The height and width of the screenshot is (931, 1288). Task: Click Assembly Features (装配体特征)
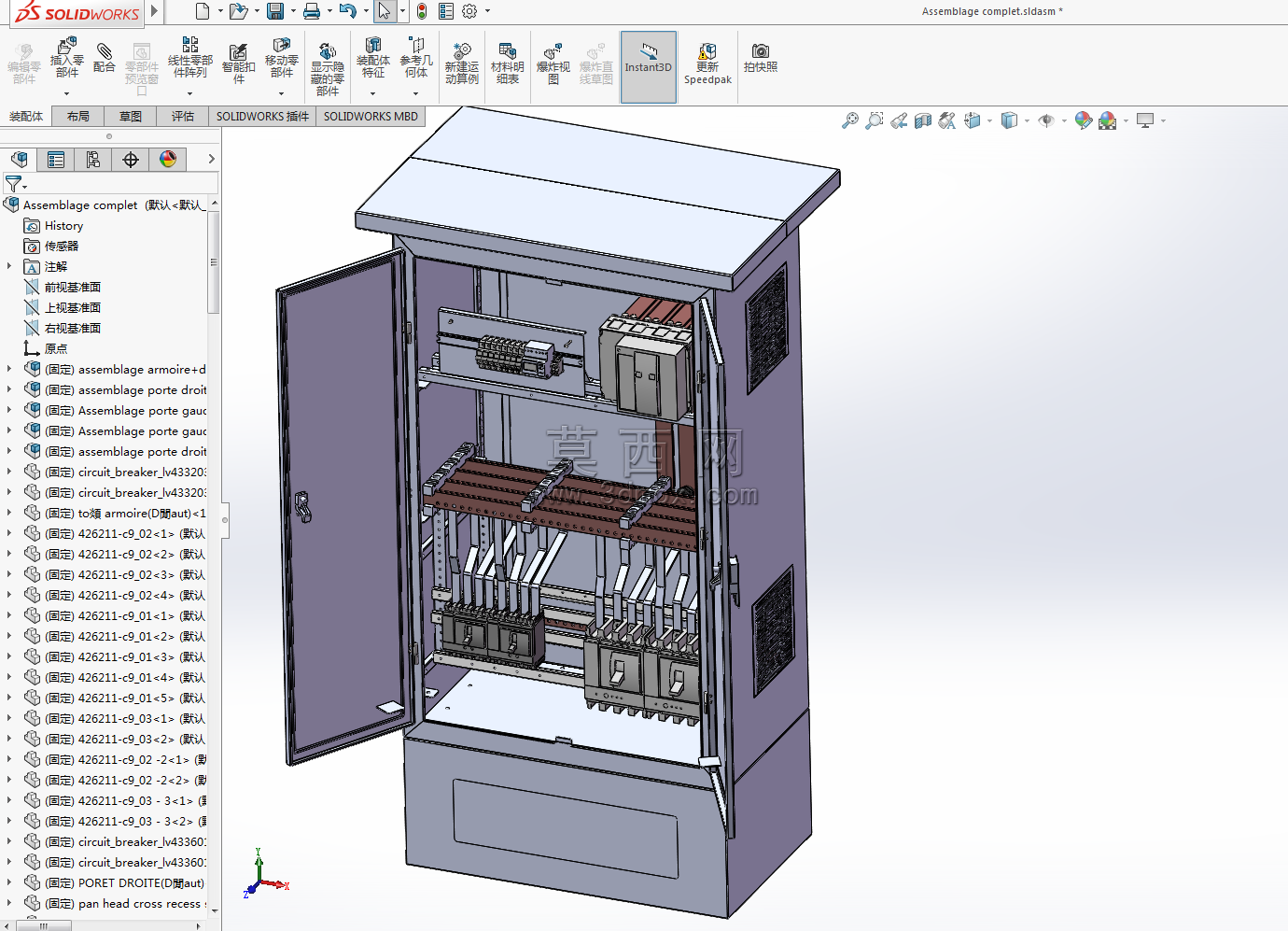372,58
